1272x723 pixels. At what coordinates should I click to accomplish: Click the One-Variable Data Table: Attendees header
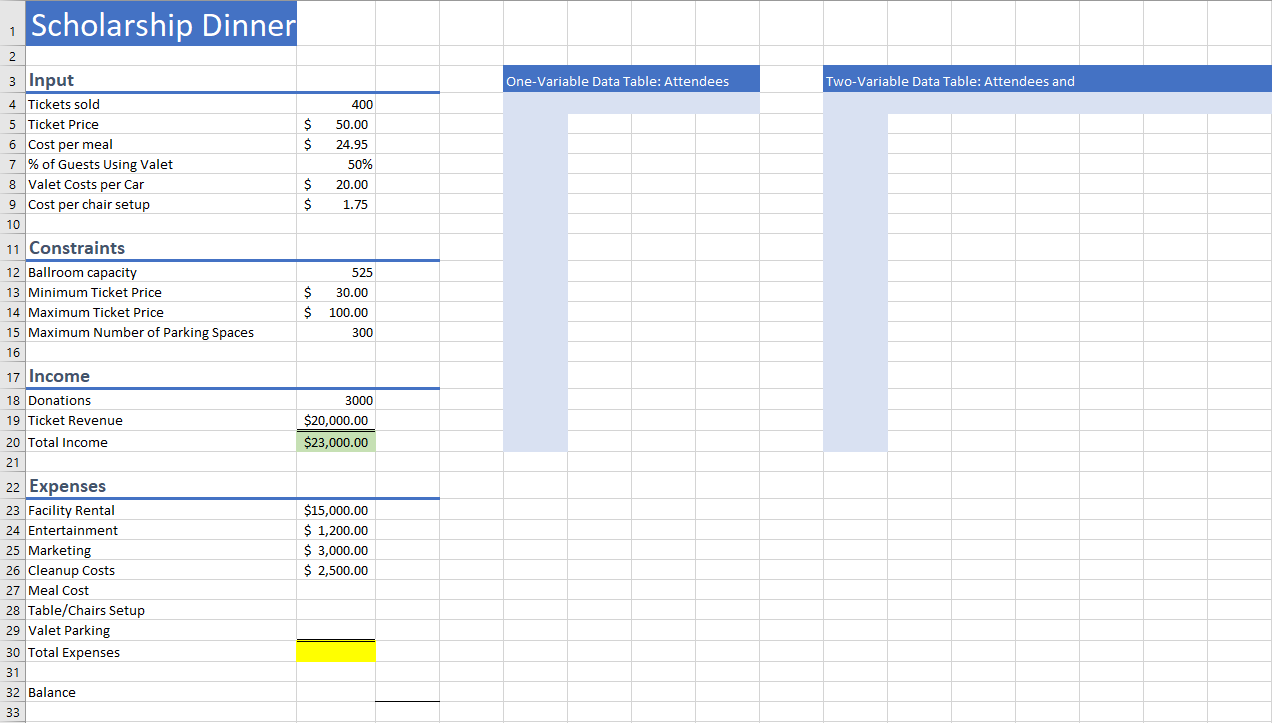click(x=631, y=78)
